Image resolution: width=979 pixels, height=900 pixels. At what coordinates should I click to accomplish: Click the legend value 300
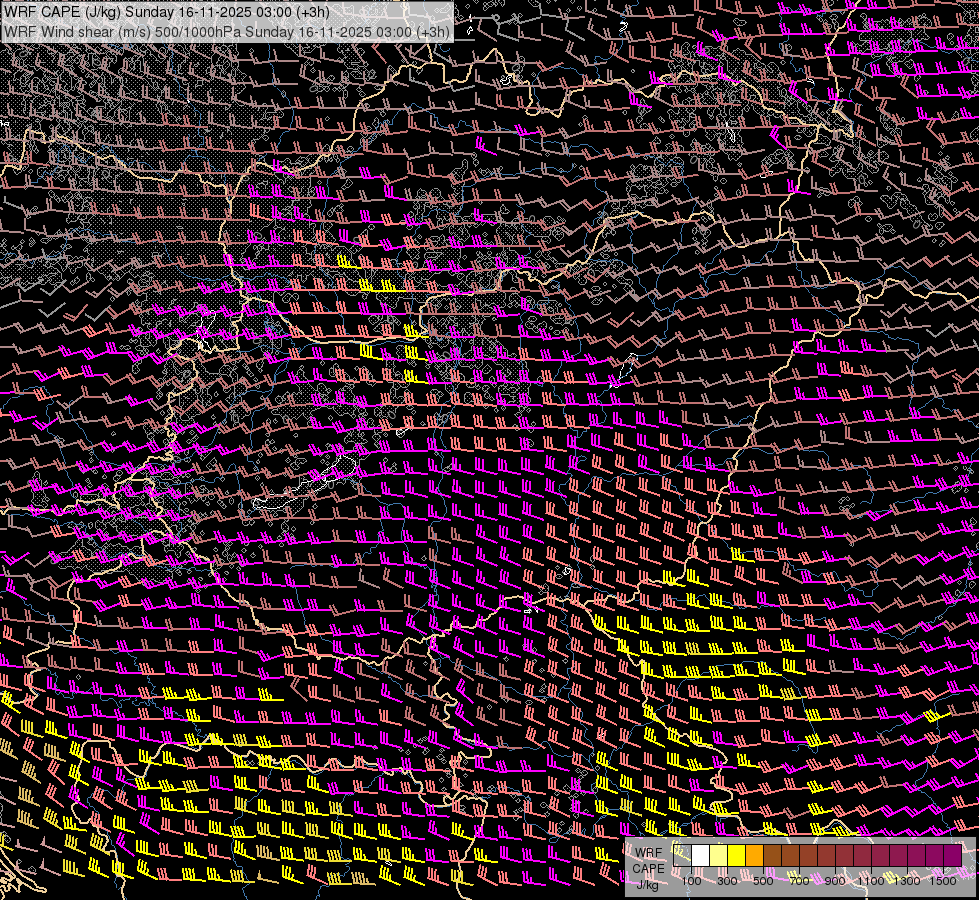(727, 881)
